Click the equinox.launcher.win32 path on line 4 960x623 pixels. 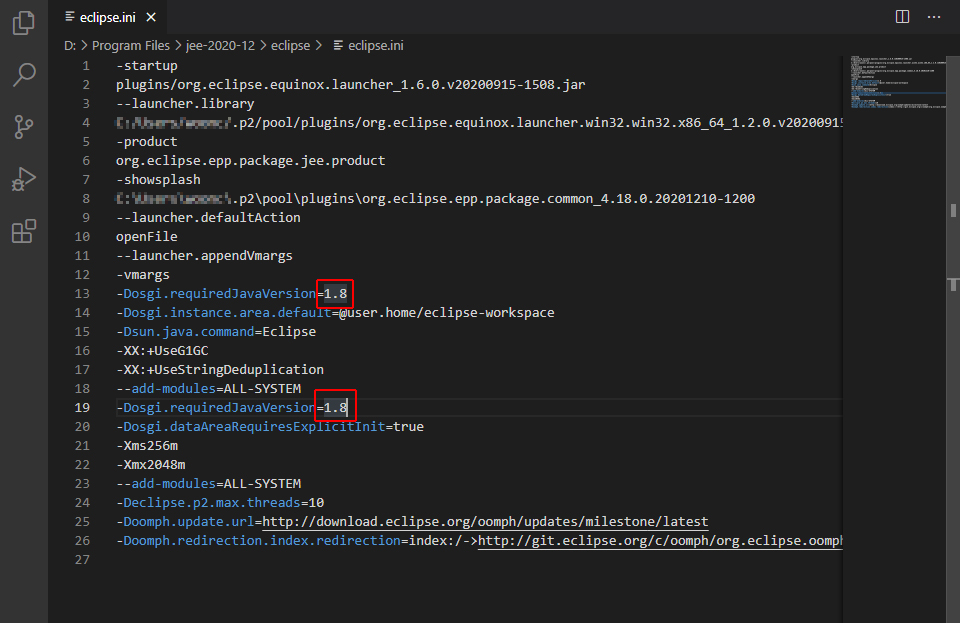(479, 123)
